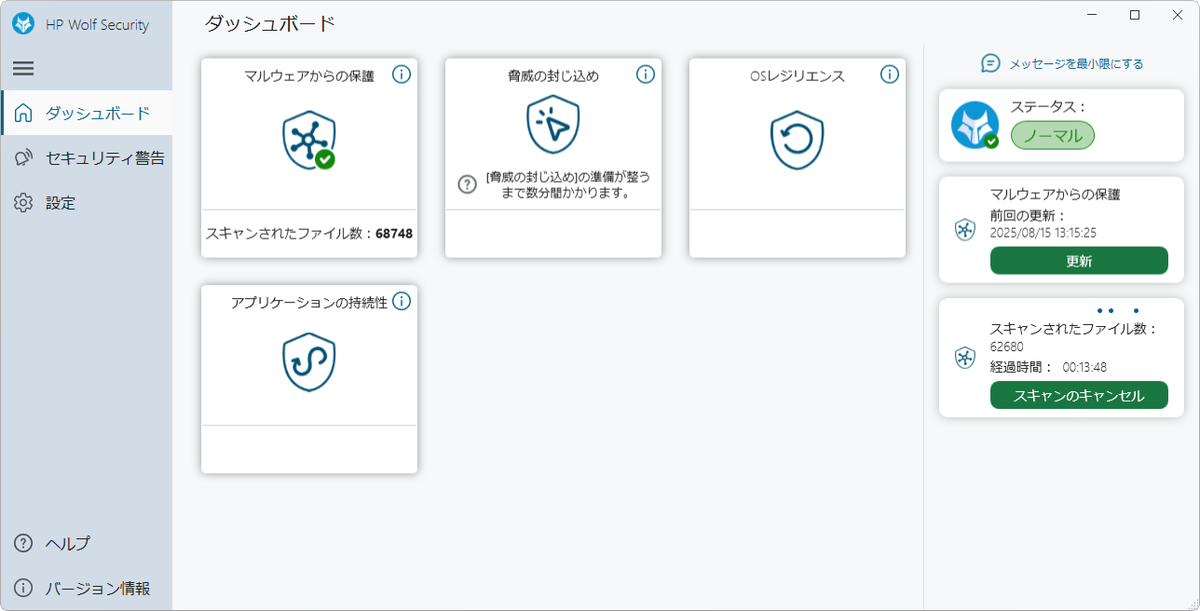Click the threat containment cursor shield icon
The height and width of the screenshot is (611, 1200).
point(553,124)
